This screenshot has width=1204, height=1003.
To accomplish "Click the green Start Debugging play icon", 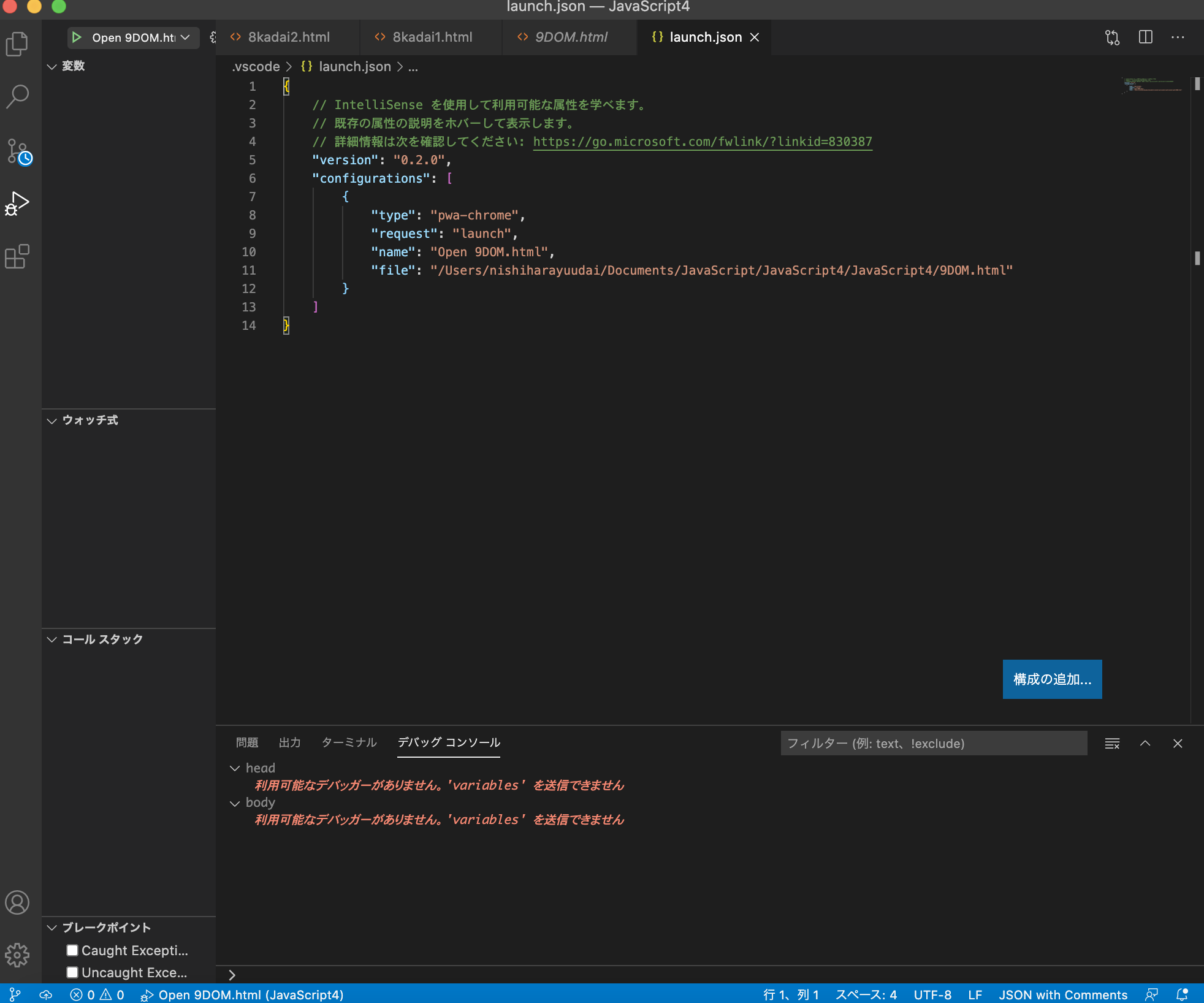I will click(x=77, y=37).
